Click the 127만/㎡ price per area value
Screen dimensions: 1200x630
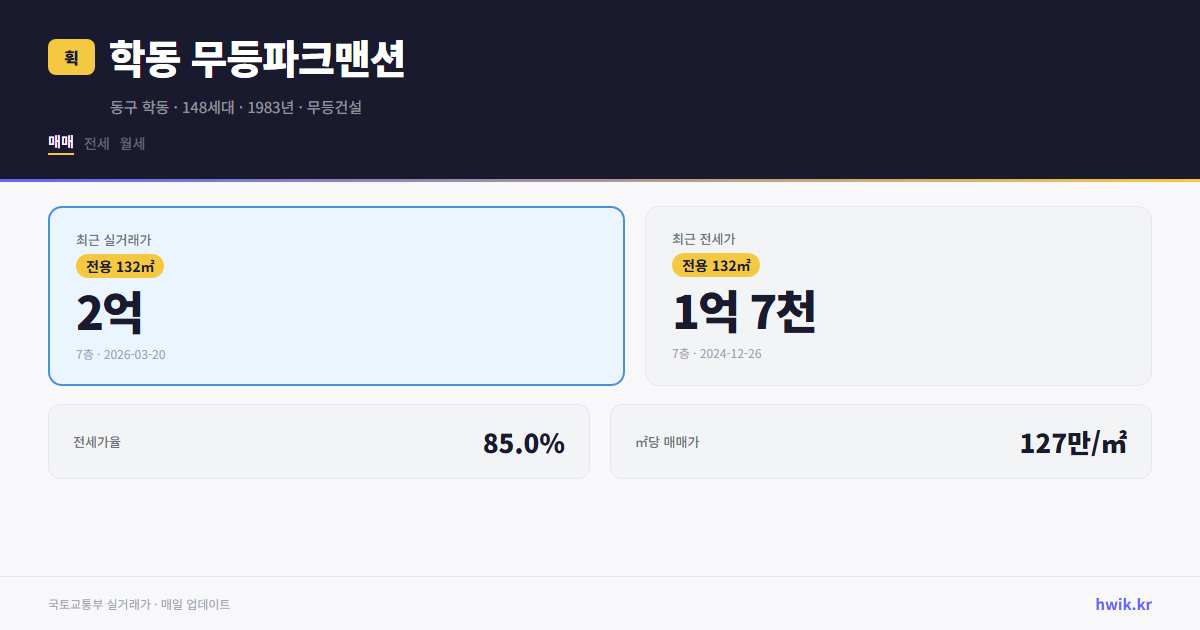click(1074, 441)
